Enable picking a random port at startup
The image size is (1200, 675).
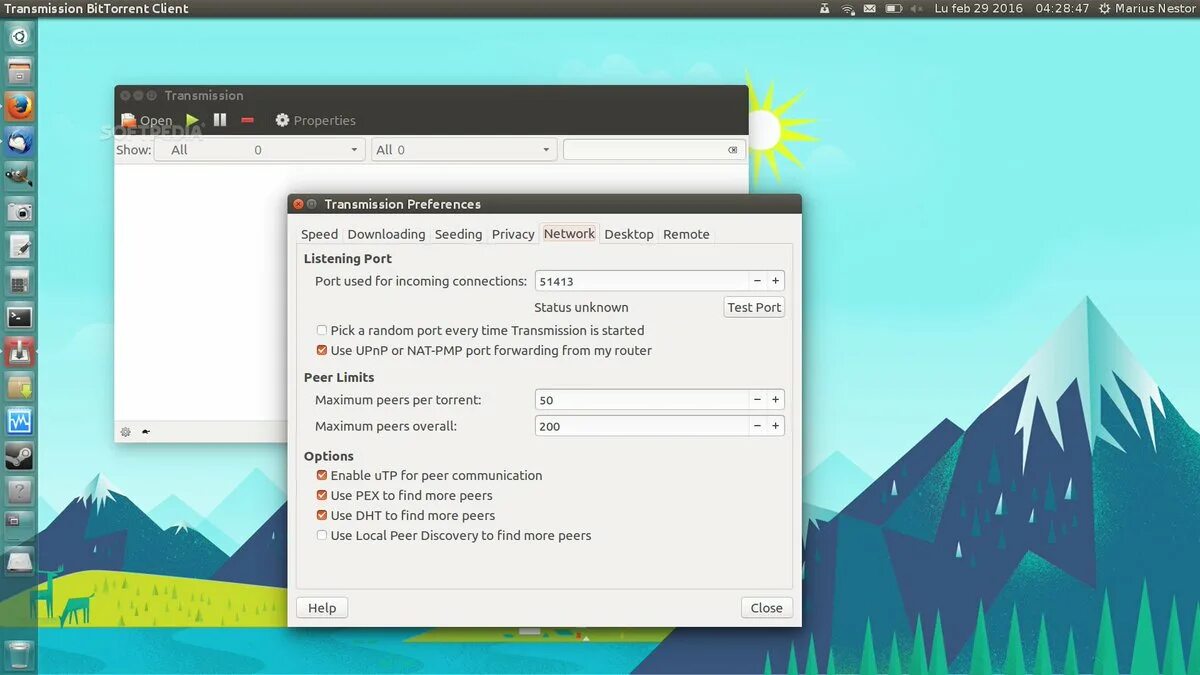(x=322, y=330)
